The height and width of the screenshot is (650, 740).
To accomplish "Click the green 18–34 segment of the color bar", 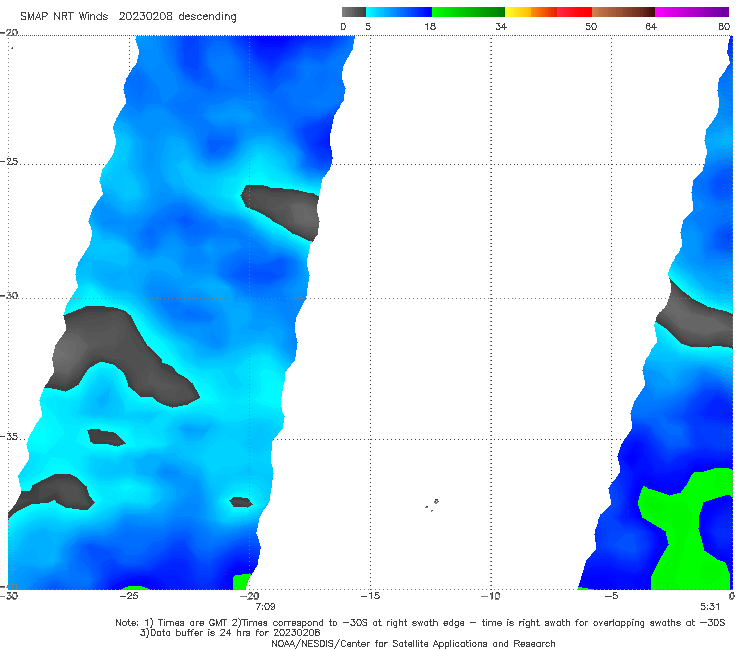I will (468, 12).
